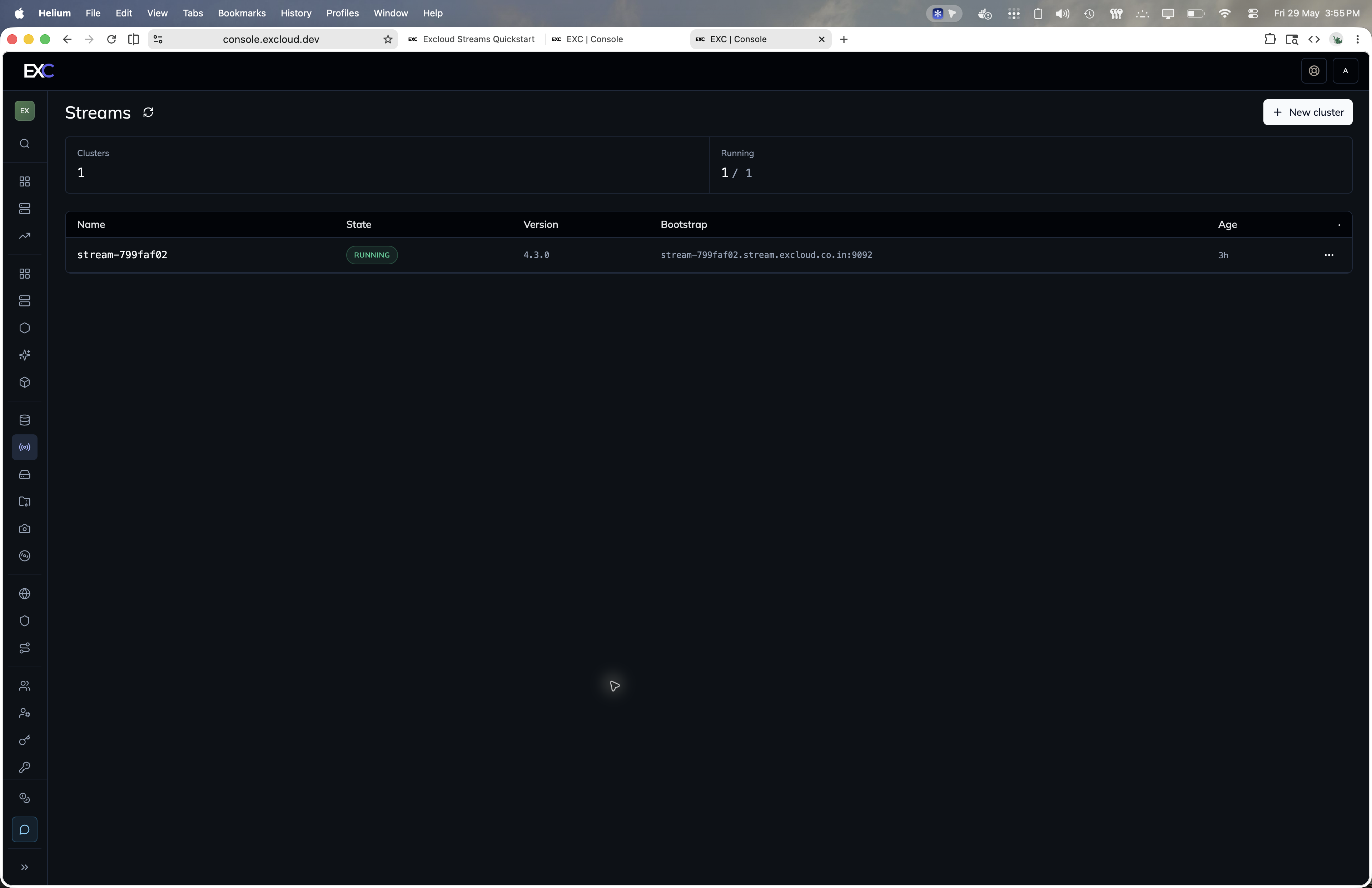Open site settings icon in address bar
This screenshot has width=1372, height=888.
coord(158,39)
